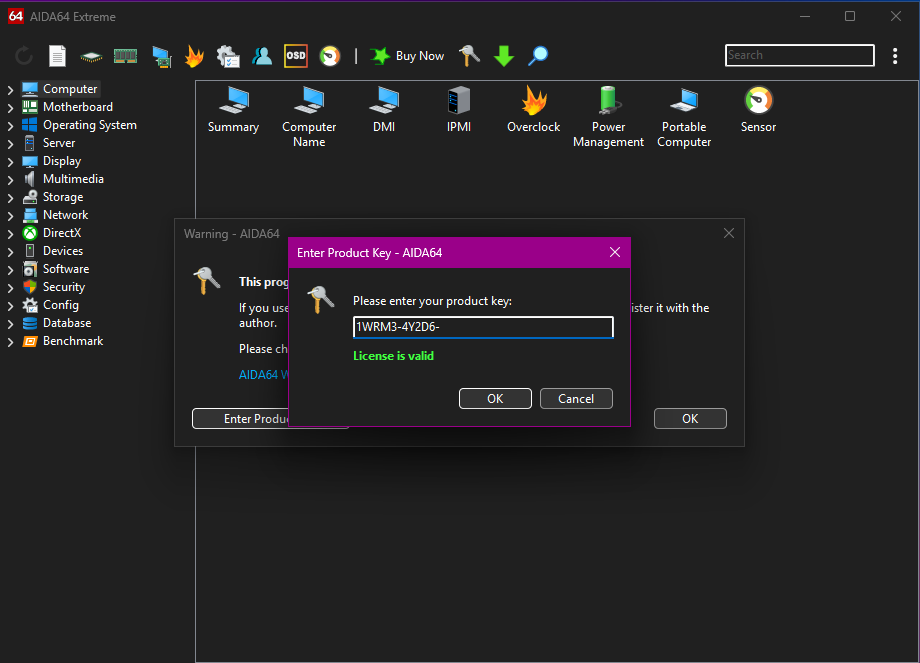Image resolution: width=920 pixels, height=663 pixels.
Task: Open the flame stability test toolbar icon
Action: (194, 56)
